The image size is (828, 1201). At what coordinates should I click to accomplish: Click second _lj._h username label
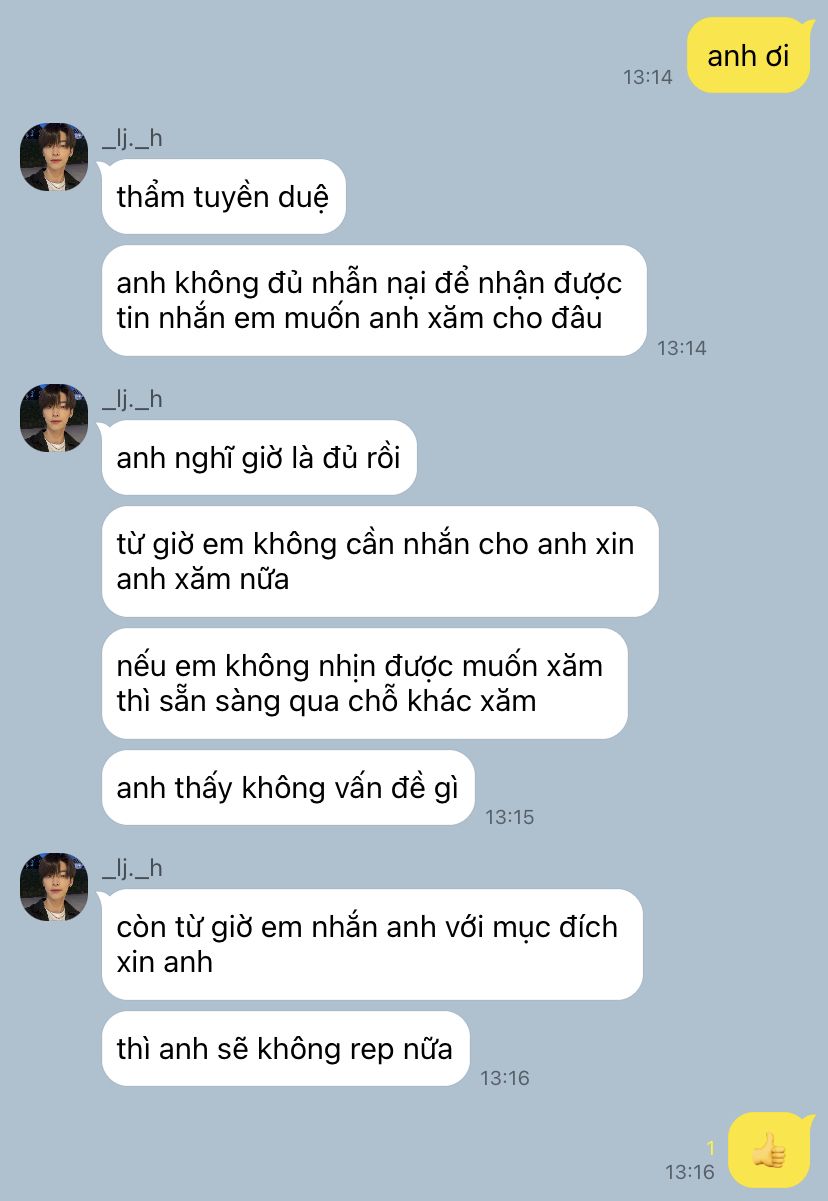pos(132,400)
